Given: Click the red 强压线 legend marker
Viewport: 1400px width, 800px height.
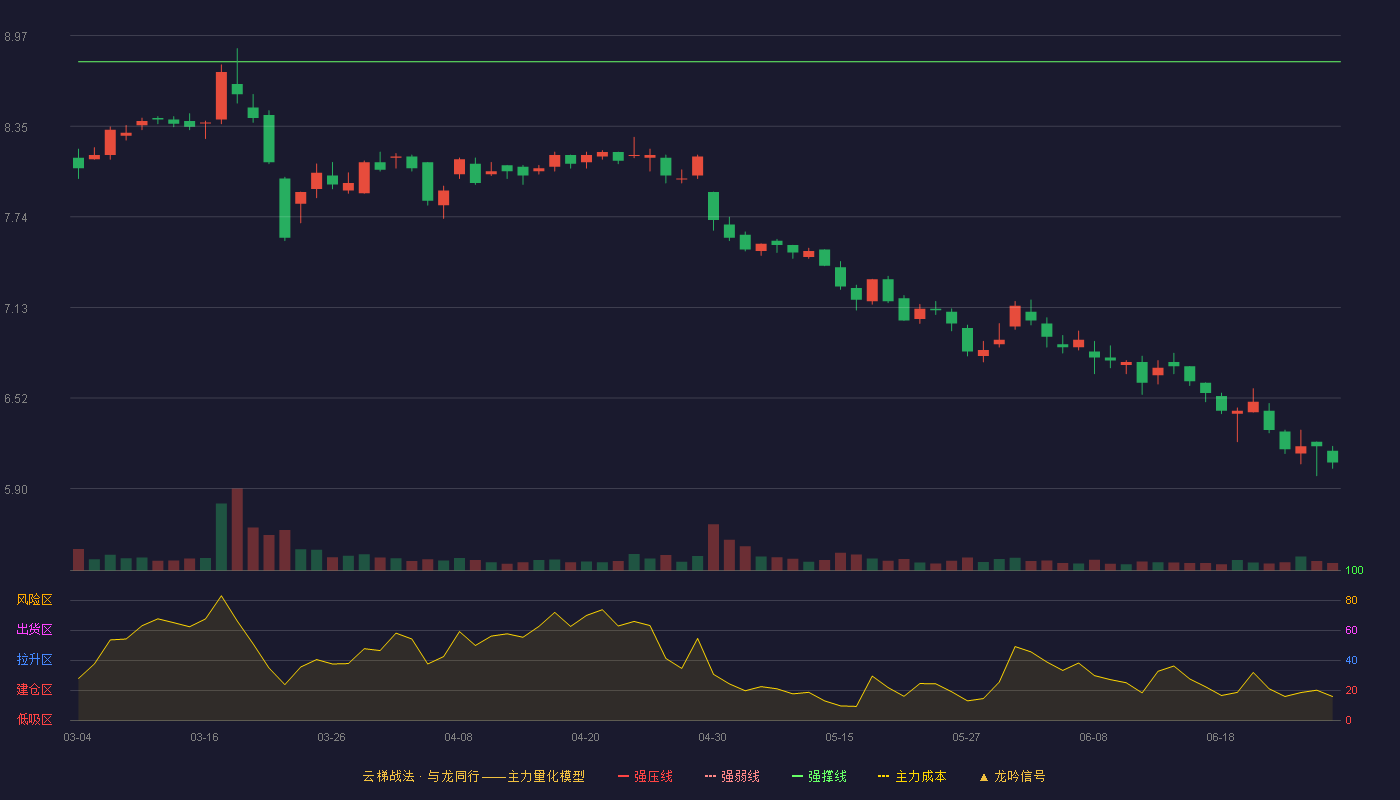Looking at the screenshot, I should tap(624, 776).
